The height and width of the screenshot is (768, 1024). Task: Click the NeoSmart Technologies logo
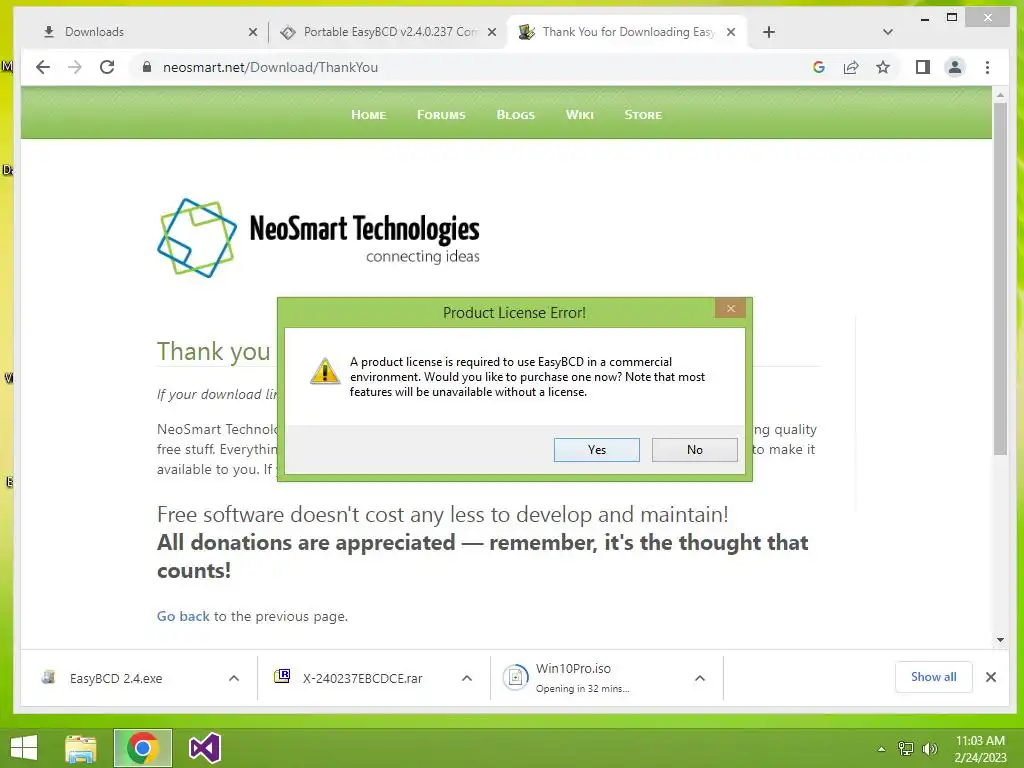click(318, 238)
